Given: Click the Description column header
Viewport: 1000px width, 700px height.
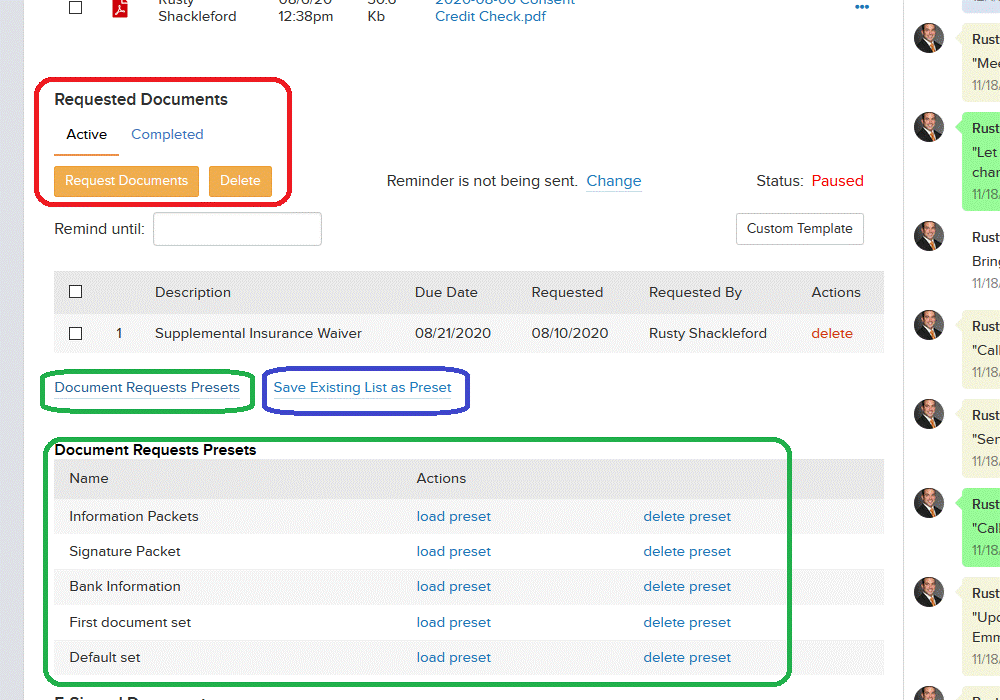Looking at the screenshot, I should pos(193,292).
